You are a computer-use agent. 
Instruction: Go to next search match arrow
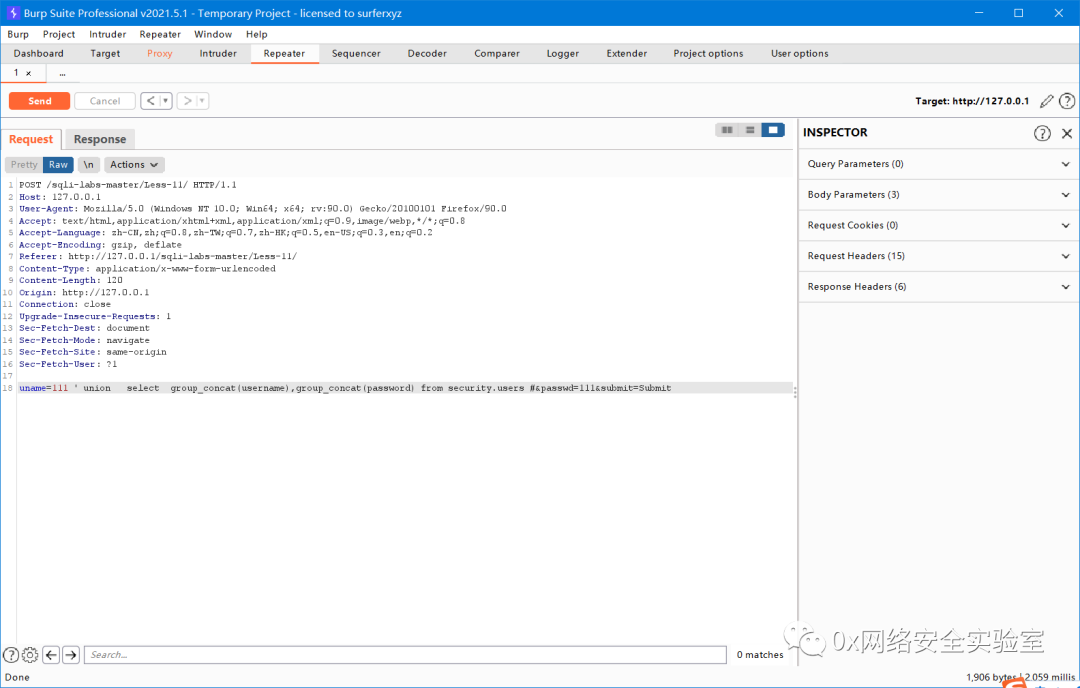pos(70,654)
